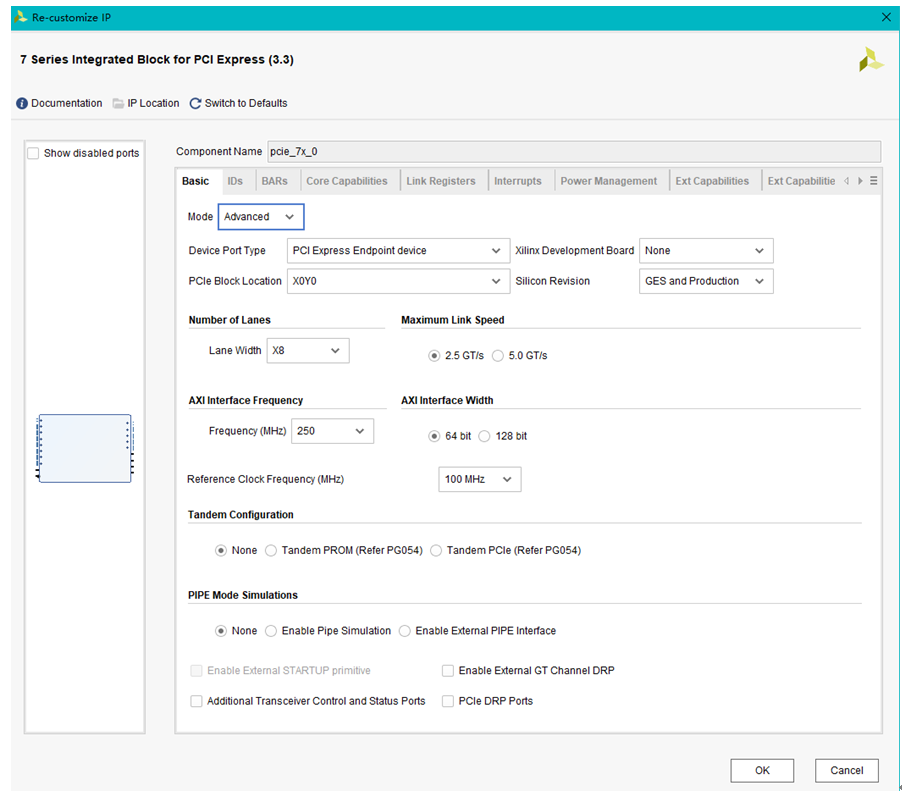The width and height of the screenshot is (902, 793).
Task: Click the OK button
Action: click(x=762, y=770)
